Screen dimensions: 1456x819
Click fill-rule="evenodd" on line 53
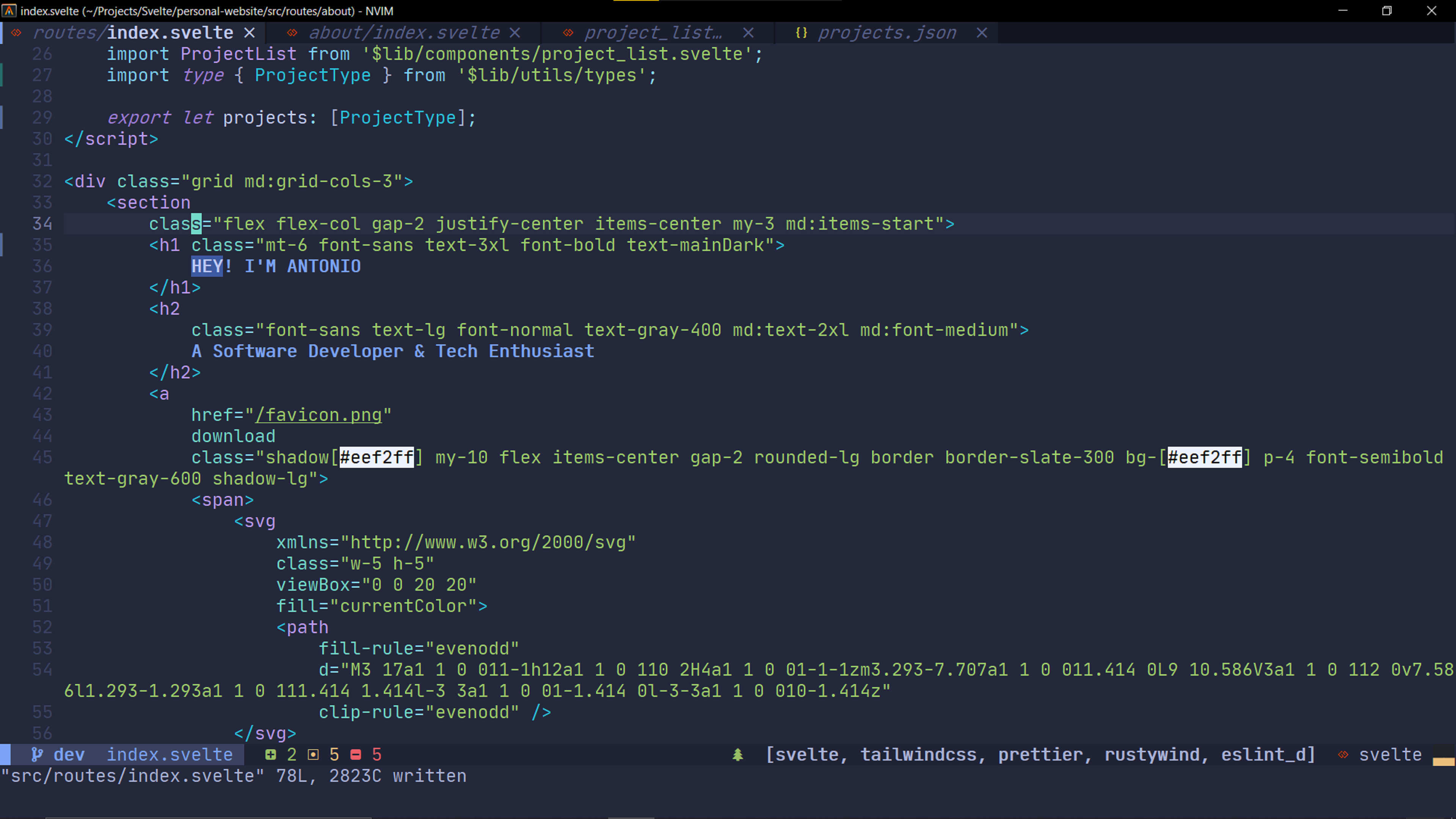point(419,648)
